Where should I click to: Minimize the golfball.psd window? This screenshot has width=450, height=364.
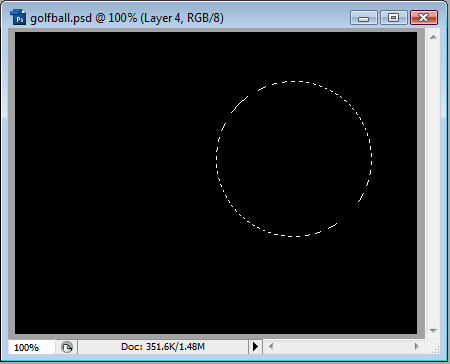click(x=364, y=18)
